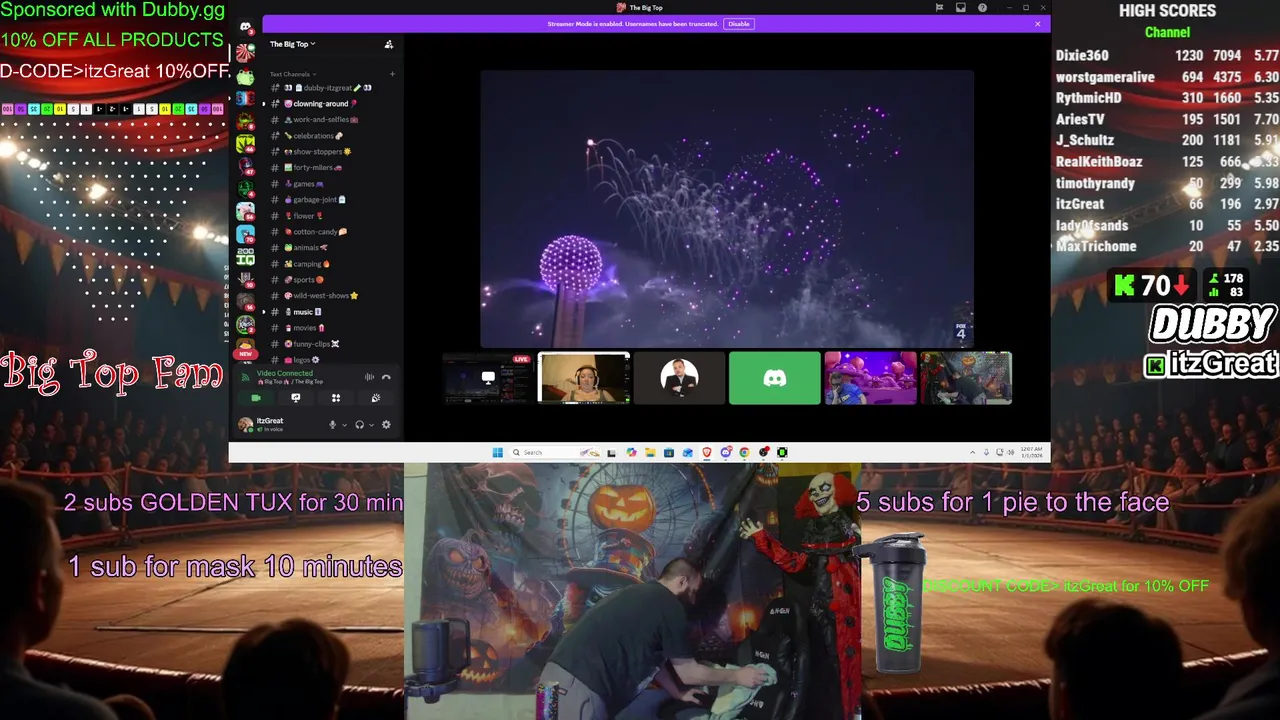Open the work-and-selfies channel
1280x720 pixels.
click(x=330, y=120)
